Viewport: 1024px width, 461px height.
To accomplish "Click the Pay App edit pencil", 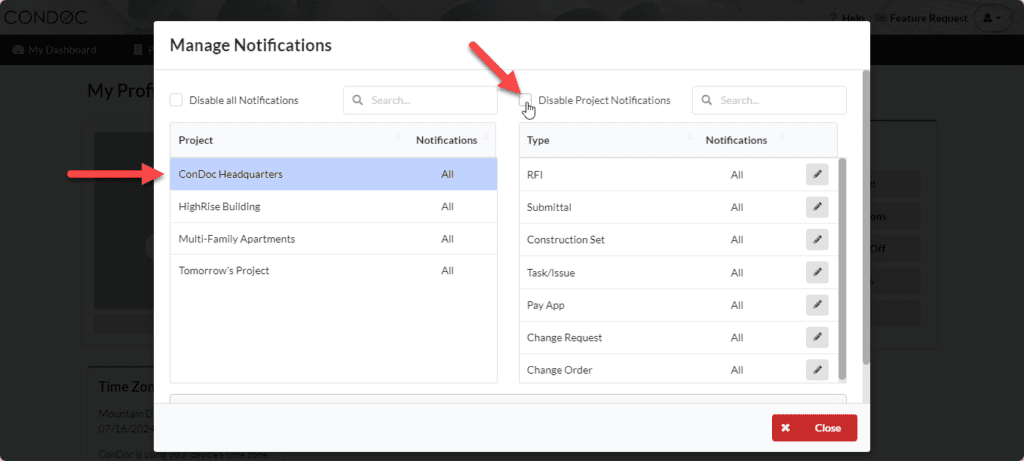I will coord(817,305).
